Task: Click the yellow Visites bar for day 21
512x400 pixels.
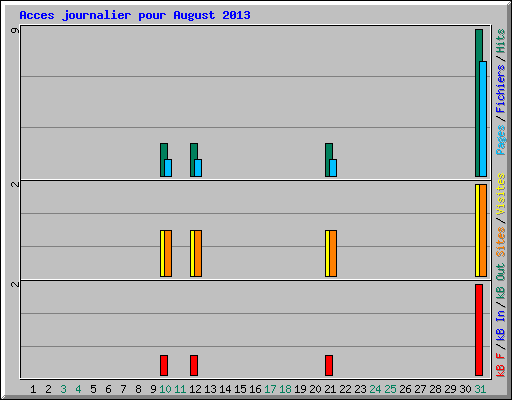Action: (x=327, y=253)
